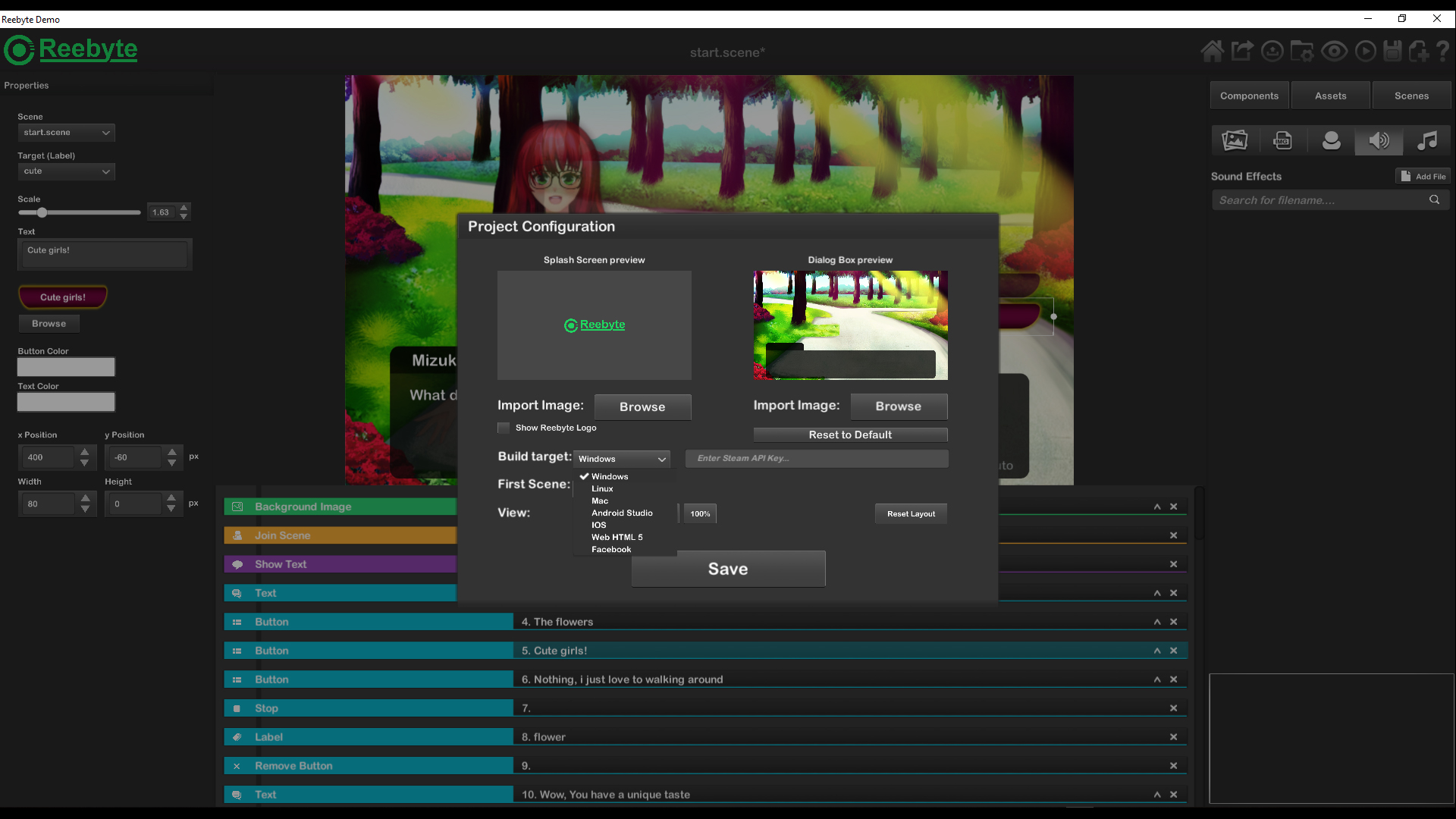The image size is (1456, 819).
Task: Save the project with the floppy disk icon
Action: [1392, 51]
